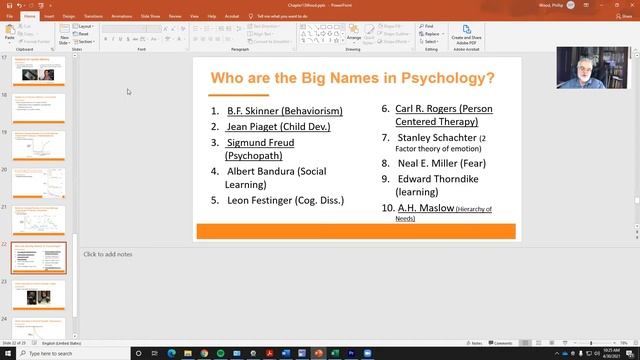Viewport: 640px width, 360px height.
Task: Click the Carl R. Rogers link
Action: (444, 115)
